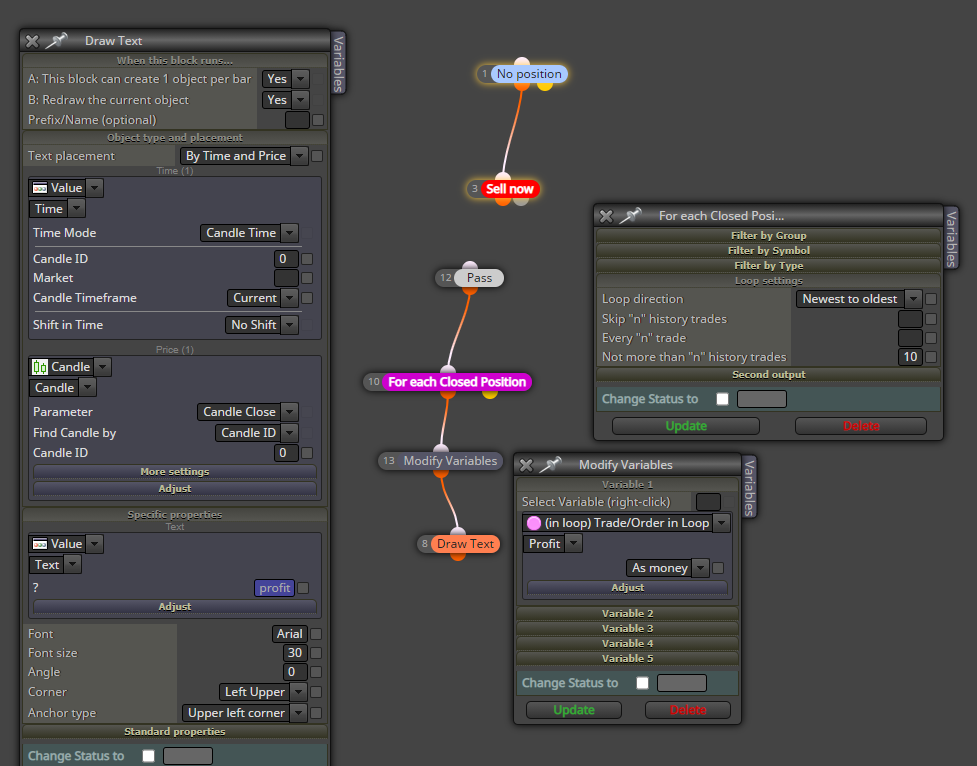Click the Candle icon in Price section
This screenshot has width=977, height=766.
coord(40,367)
